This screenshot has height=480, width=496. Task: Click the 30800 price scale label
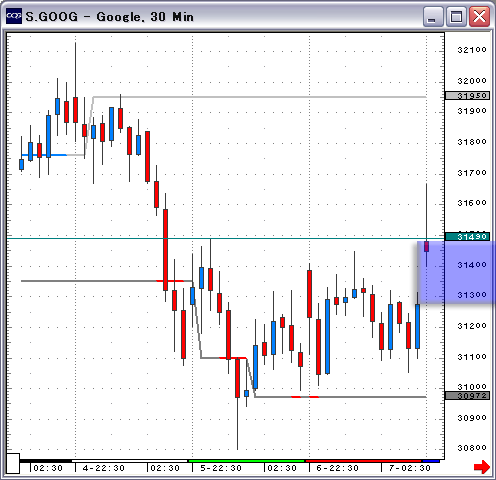point(472,448)
